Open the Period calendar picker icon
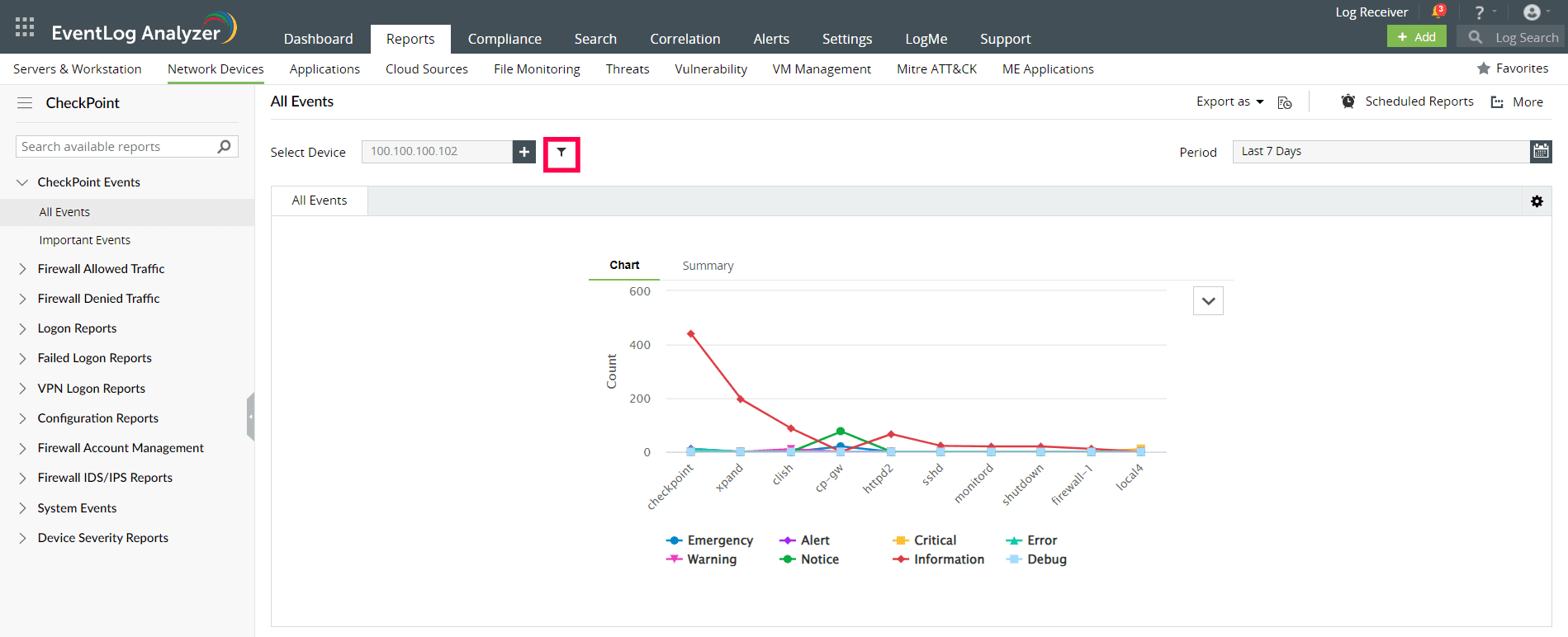The height and width of the screenshot is (637, 1568). tap(1541, 151)
